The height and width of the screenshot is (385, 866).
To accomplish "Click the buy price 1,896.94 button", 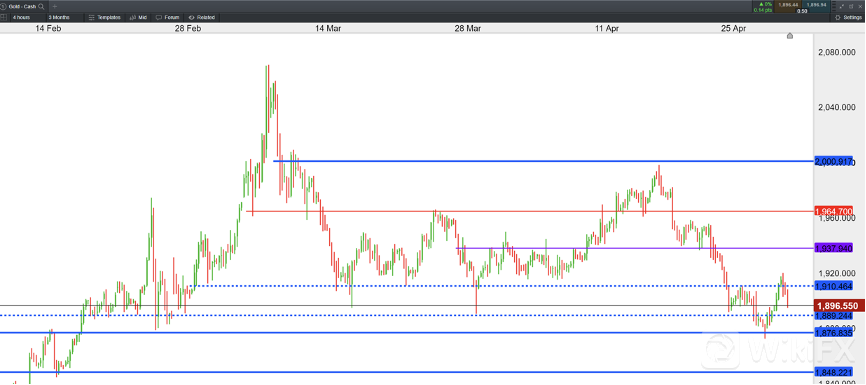I will [x=816, y=6].
